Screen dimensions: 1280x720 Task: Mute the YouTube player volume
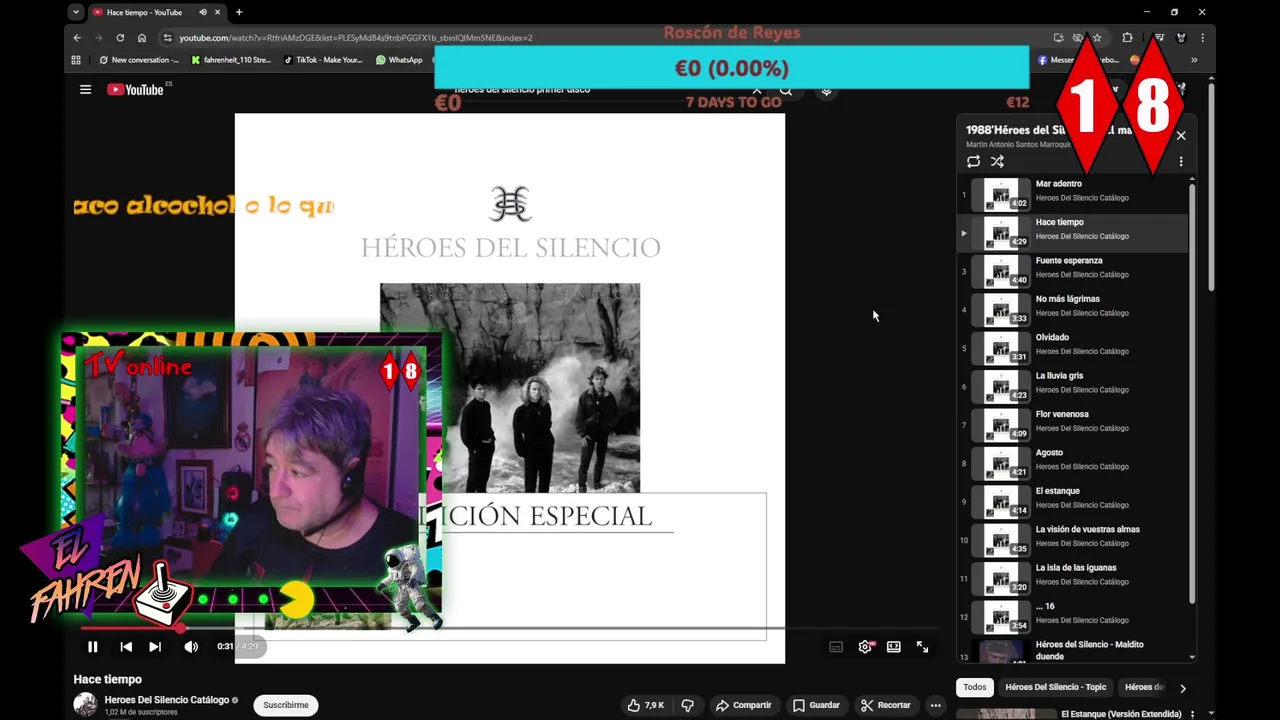point(191,647)
